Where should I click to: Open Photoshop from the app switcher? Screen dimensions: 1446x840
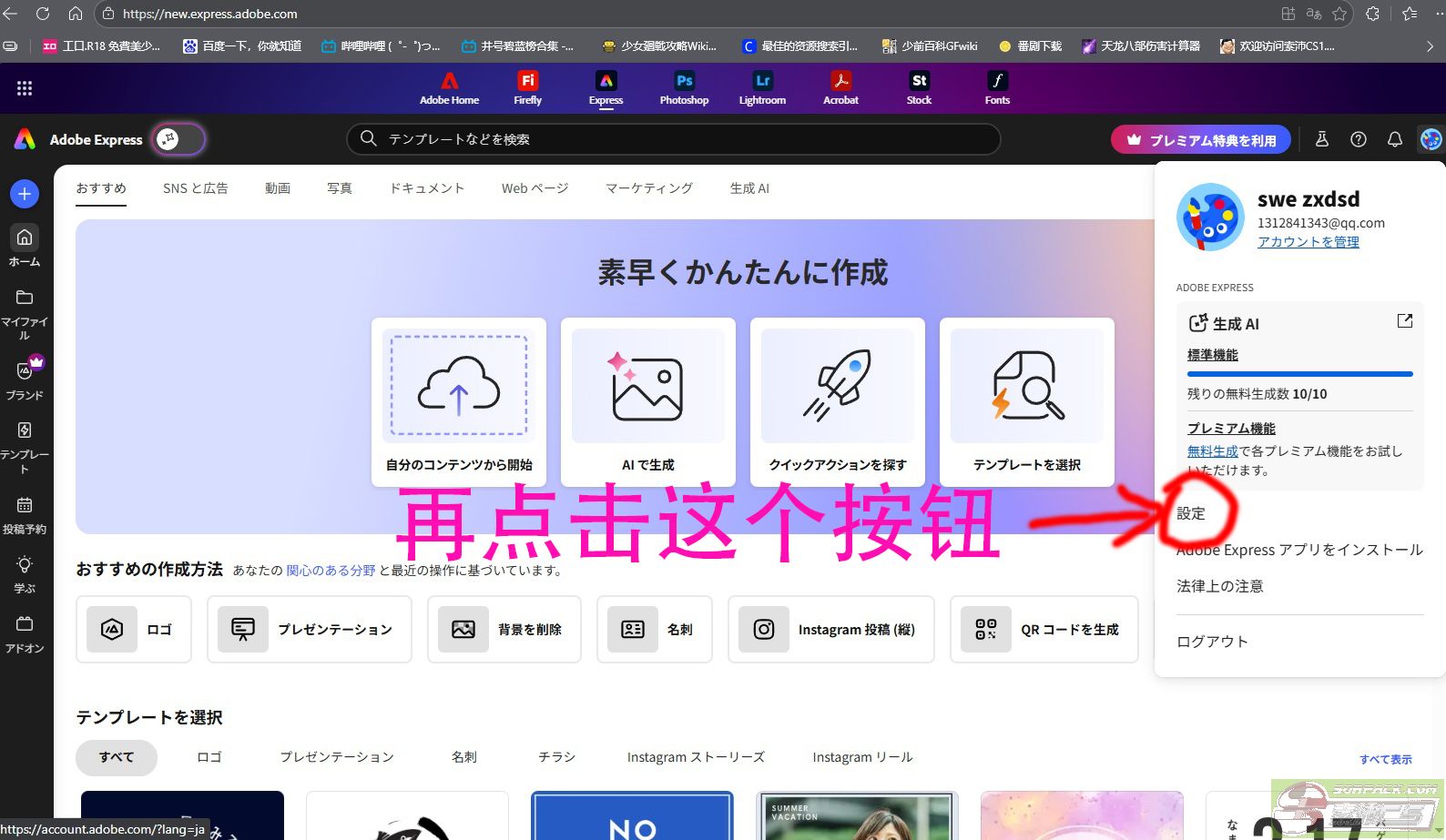(x=684, y=88)
